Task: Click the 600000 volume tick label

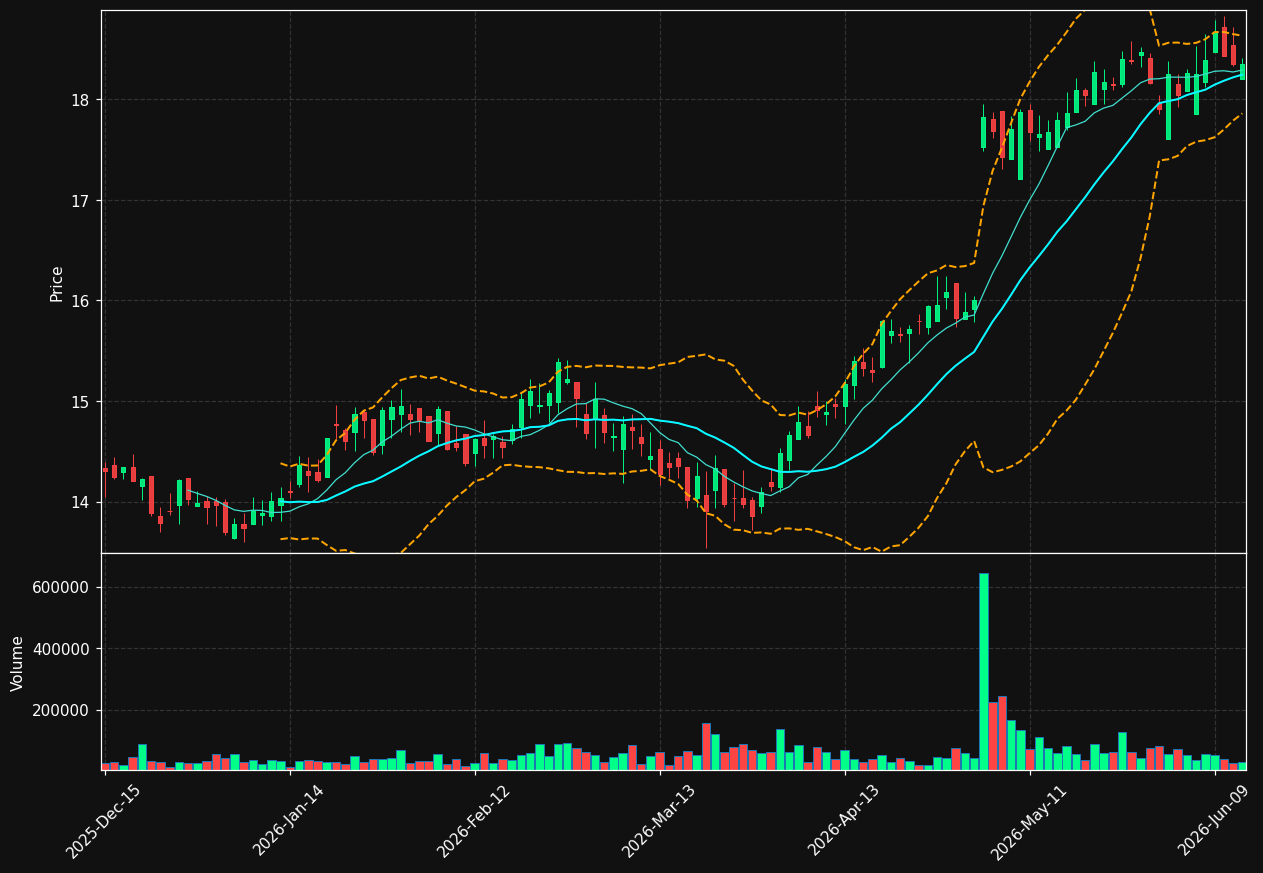Action: coord(61,587)
